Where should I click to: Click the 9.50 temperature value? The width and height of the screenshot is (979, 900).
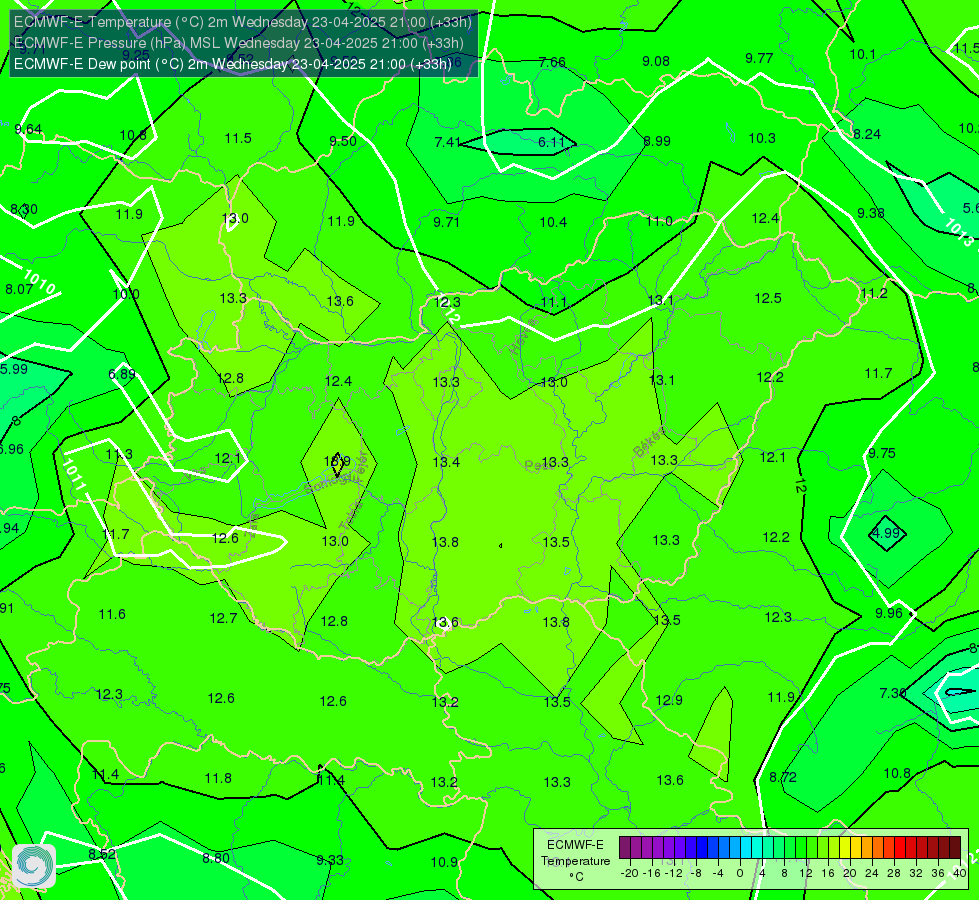point(343,141)
